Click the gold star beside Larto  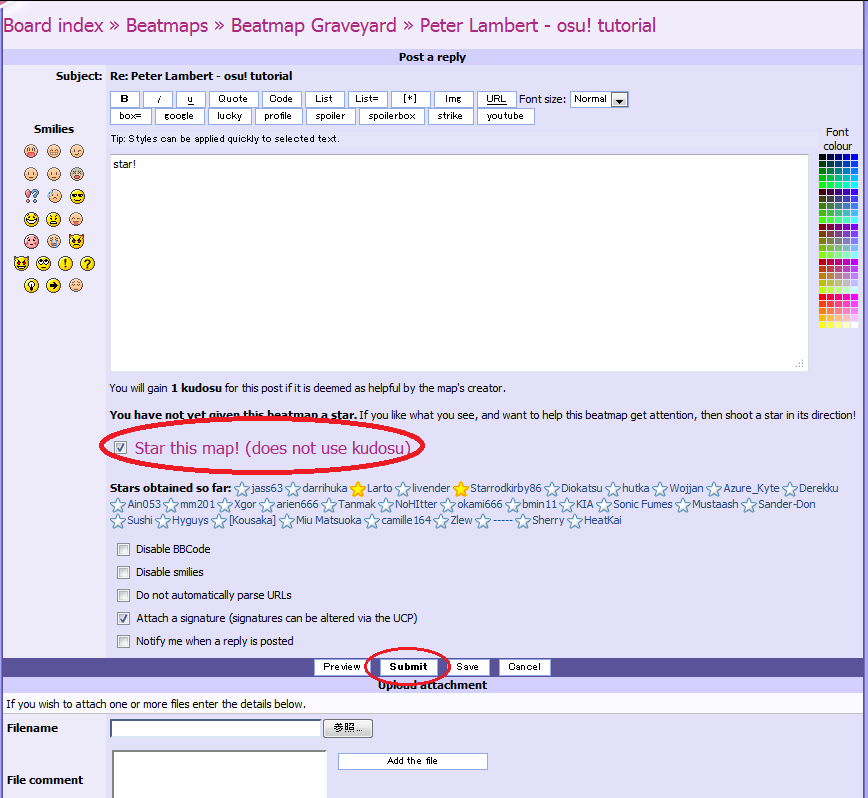pyautogui.click(x=358, y=489)
